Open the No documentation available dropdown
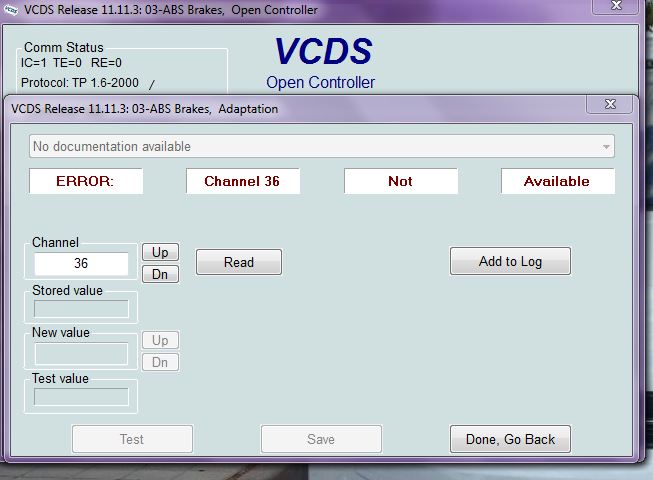Image resolution: width=653 pixels, height=480 pixels. click(x=322, y=146)
